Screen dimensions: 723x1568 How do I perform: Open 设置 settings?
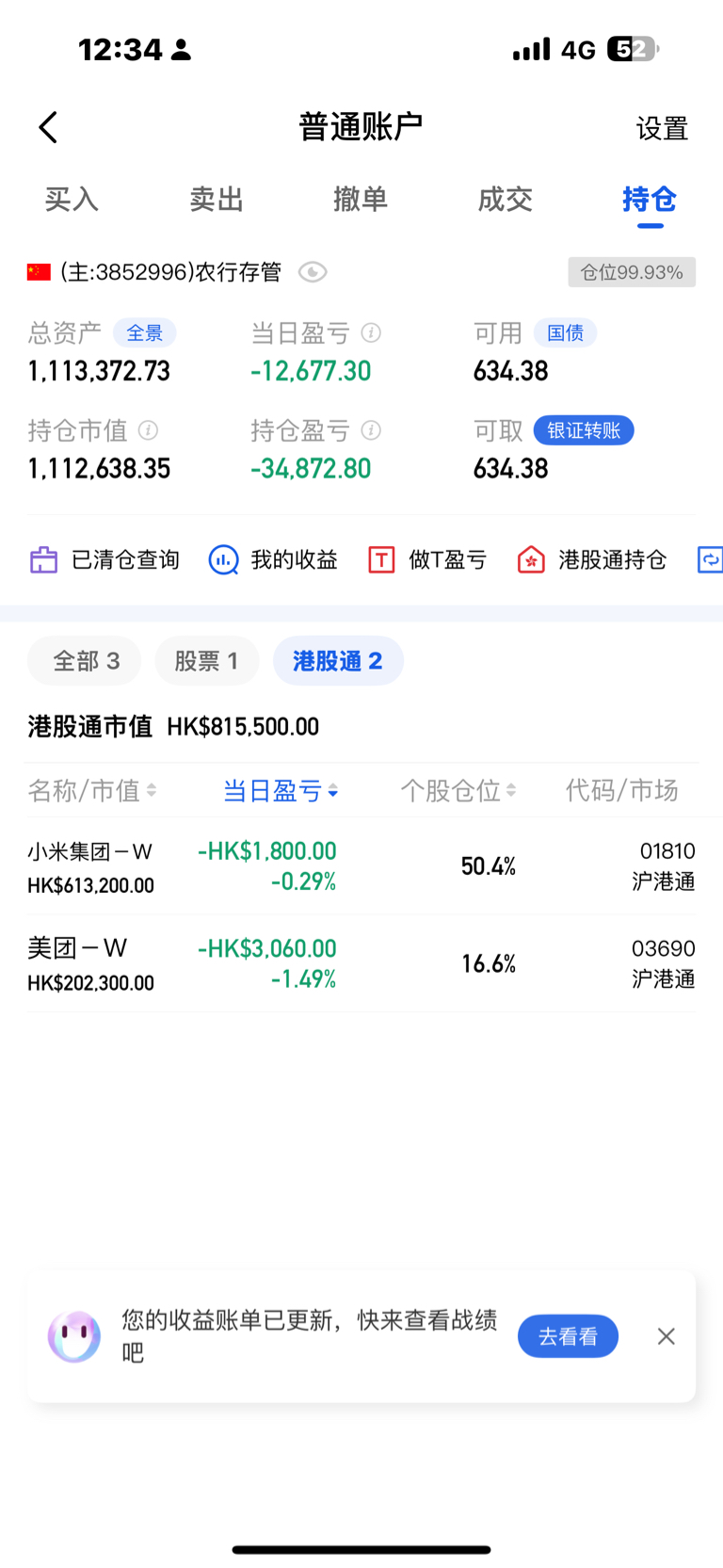pos(662,128)
